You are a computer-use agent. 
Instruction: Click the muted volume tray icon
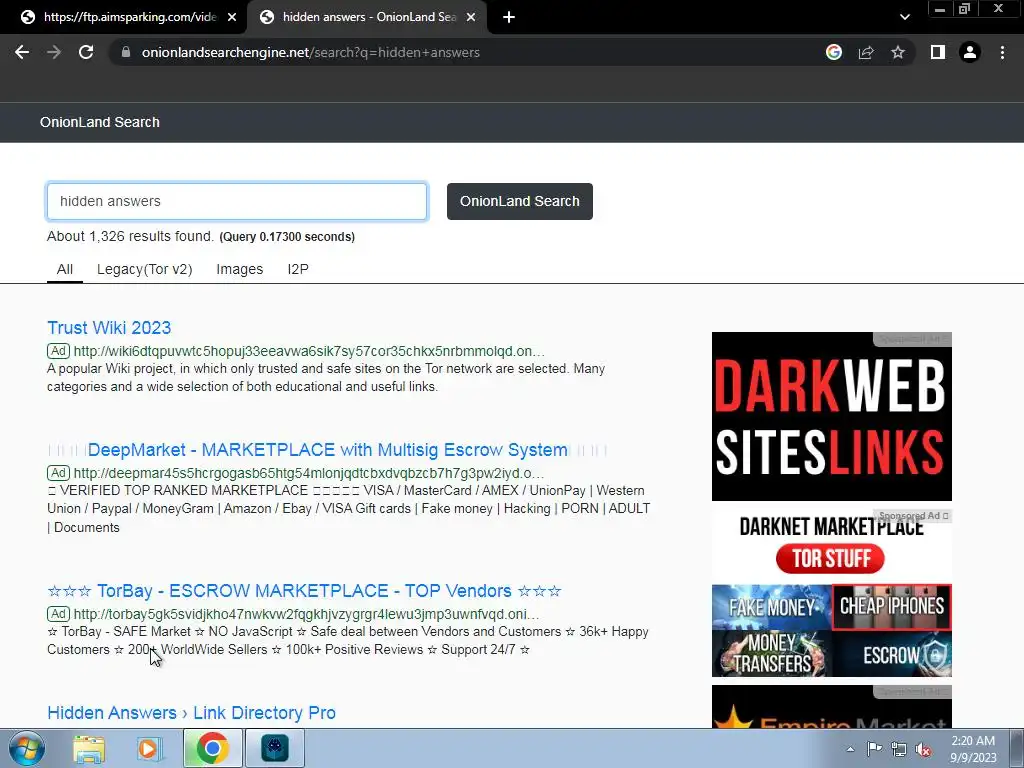point(923,749)
